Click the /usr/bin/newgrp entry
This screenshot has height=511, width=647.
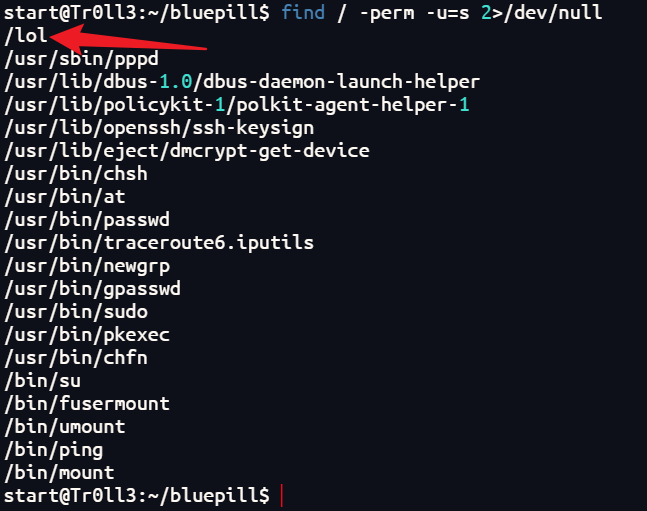click(87, 266)
